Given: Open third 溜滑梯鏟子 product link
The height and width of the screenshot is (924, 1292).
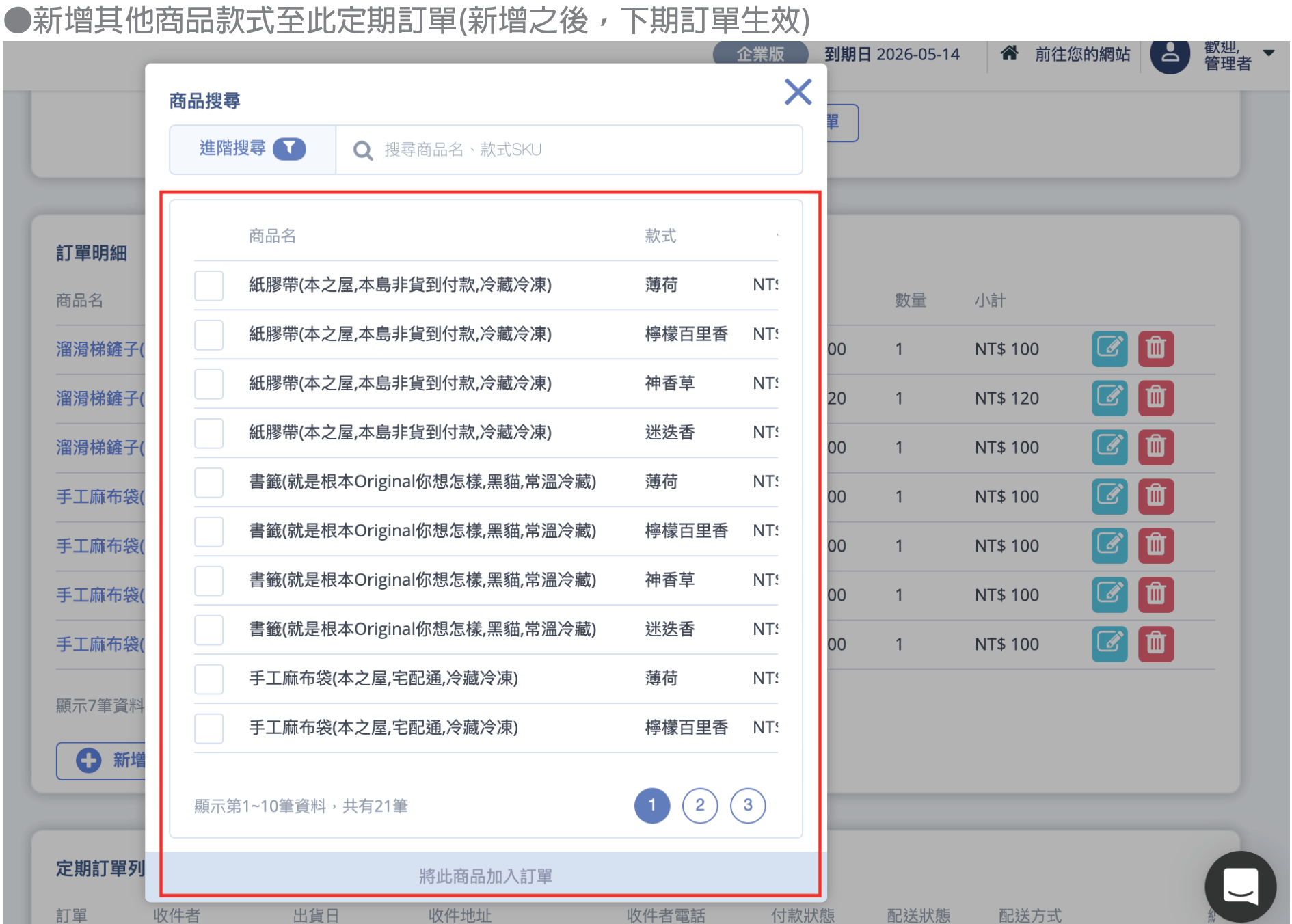Looking at the screenshot, I should pyautogui.click(x=100, y=448).
